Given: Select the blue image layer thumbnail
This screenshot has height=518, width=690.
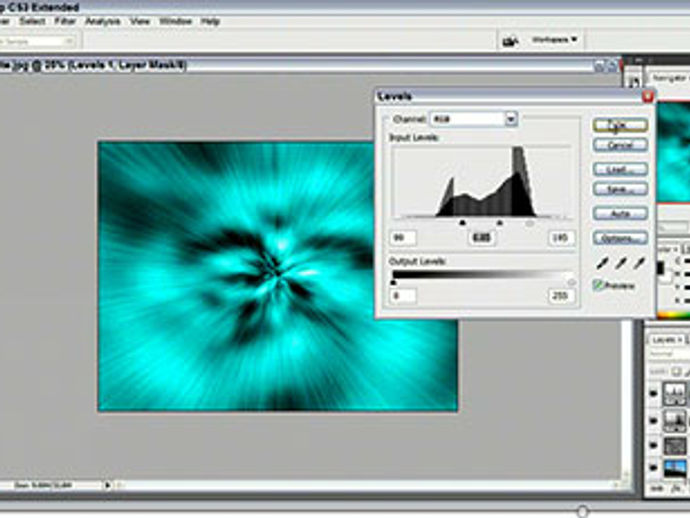Looking at the screenshot, I should click(x=675, y=468).
